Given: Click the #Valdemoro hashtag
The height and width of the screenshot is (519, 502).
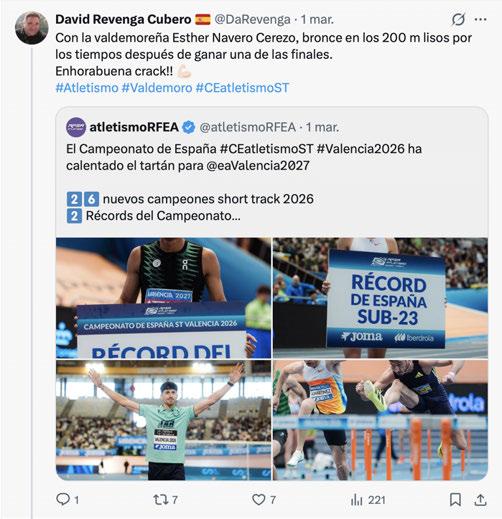Looking at the screenshot, I should [157, 88].
